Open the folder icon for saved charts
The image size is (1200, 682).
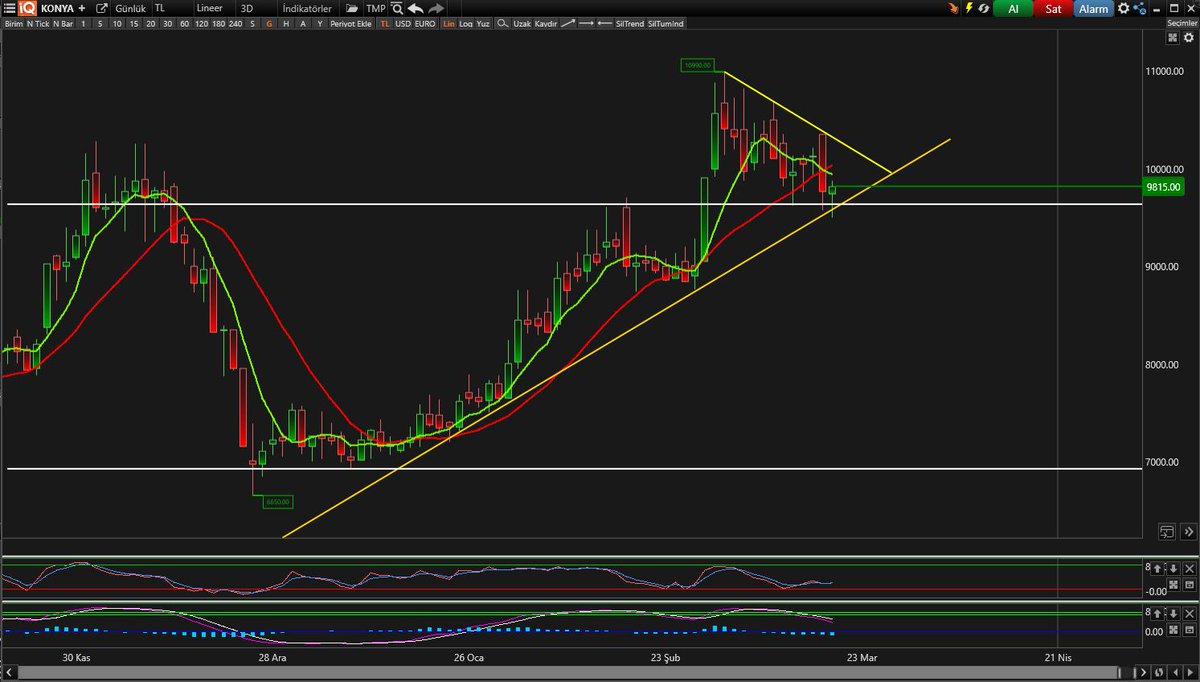352,8
